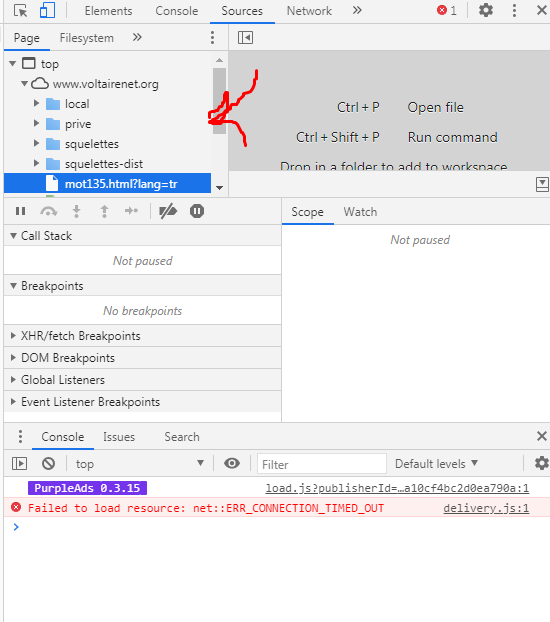
Task: Focus the console Filter input field
Action: (322, 464)
